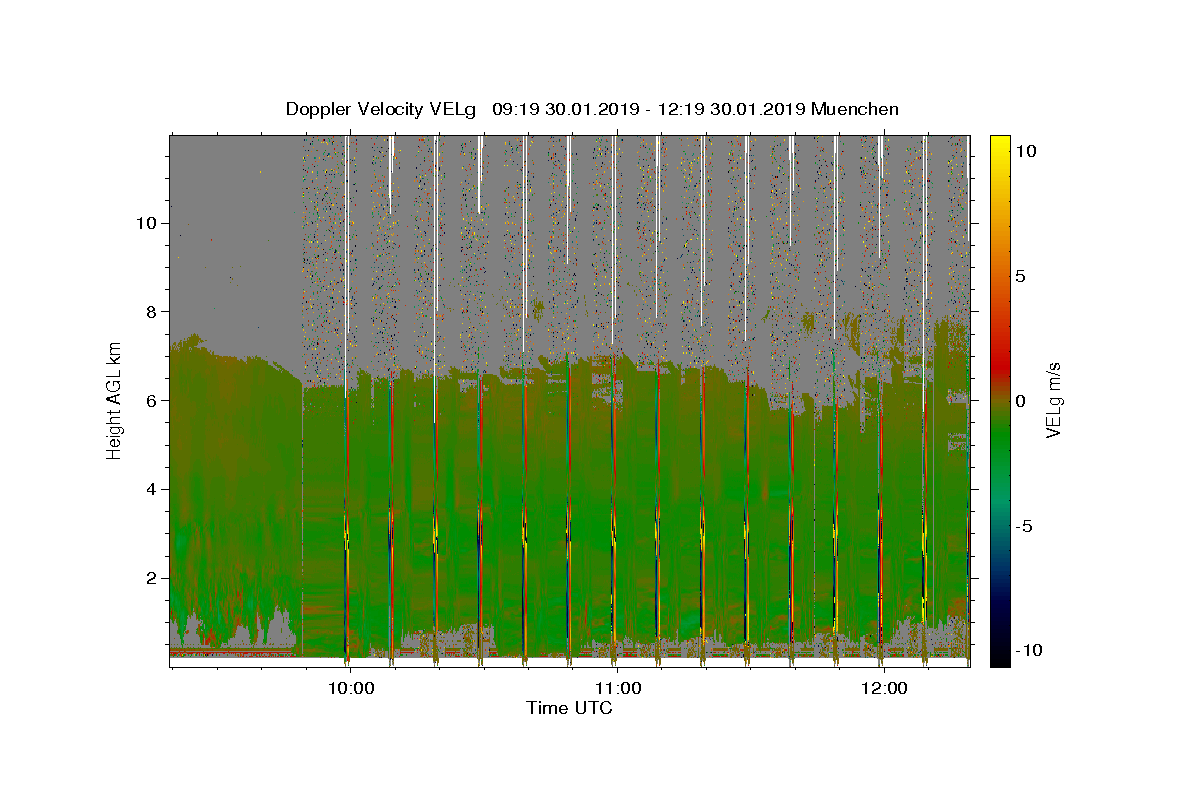
Task: Click the colorbar value label 5
Action: [1020, 276]
